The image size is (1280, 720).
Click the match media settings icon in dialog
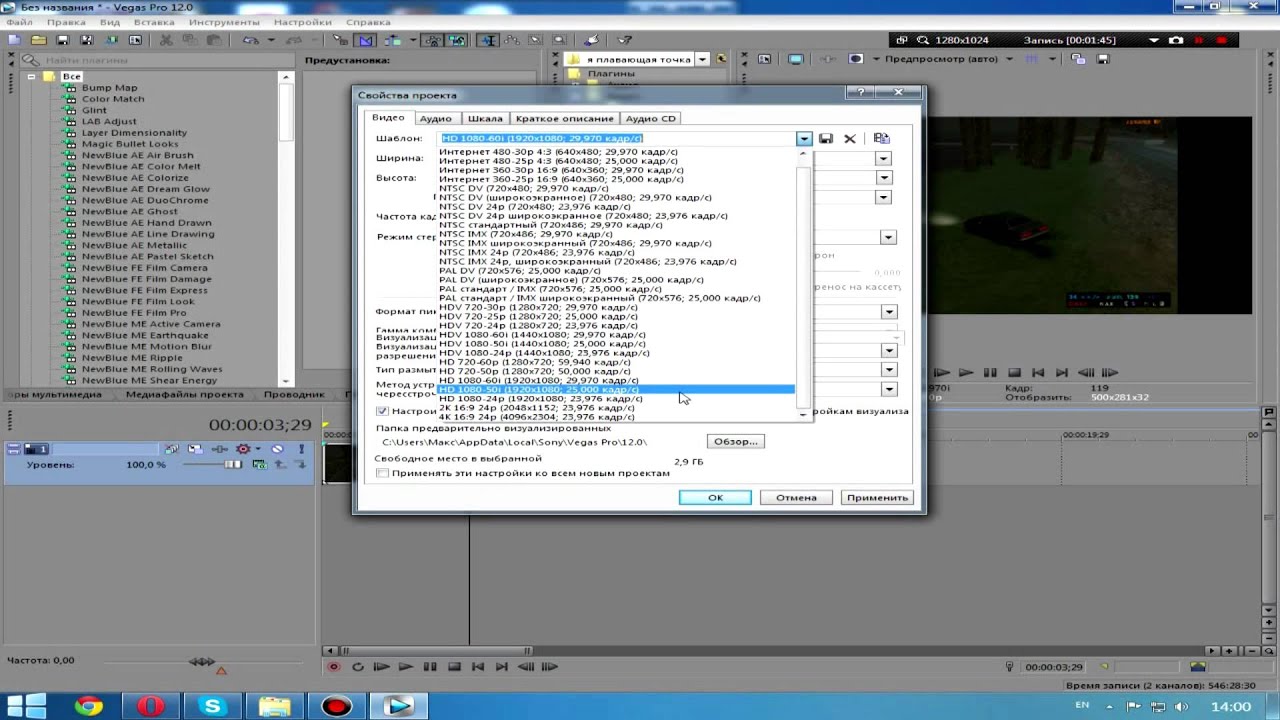pos(881,138)
